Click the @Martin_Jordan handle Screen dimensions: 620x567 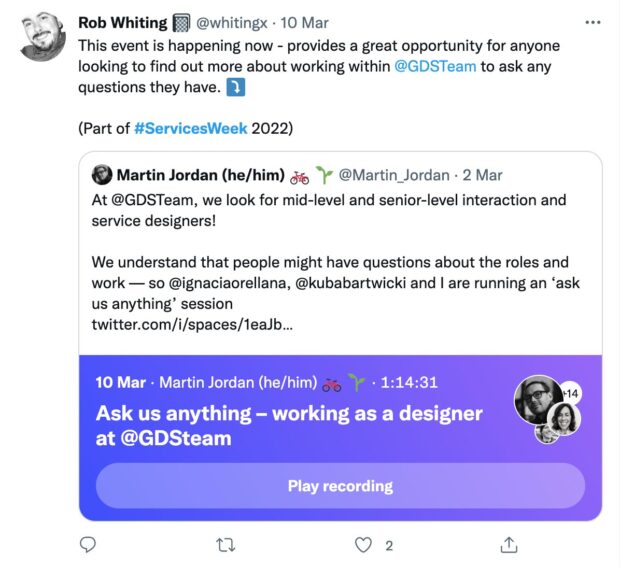point(394,175)
